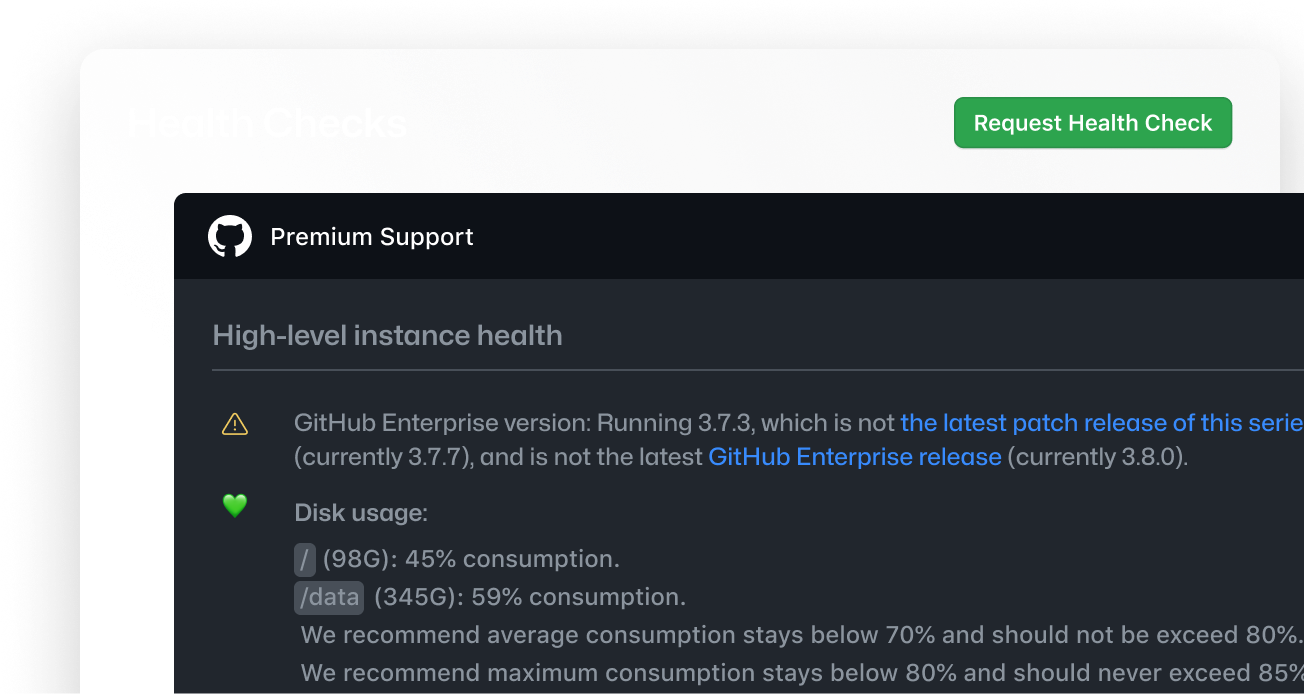Click the "(currently 3.8.0)" text
The width and height of the screenshot is (1304, 694).
pyautogui.click(x=1097, y=457)
